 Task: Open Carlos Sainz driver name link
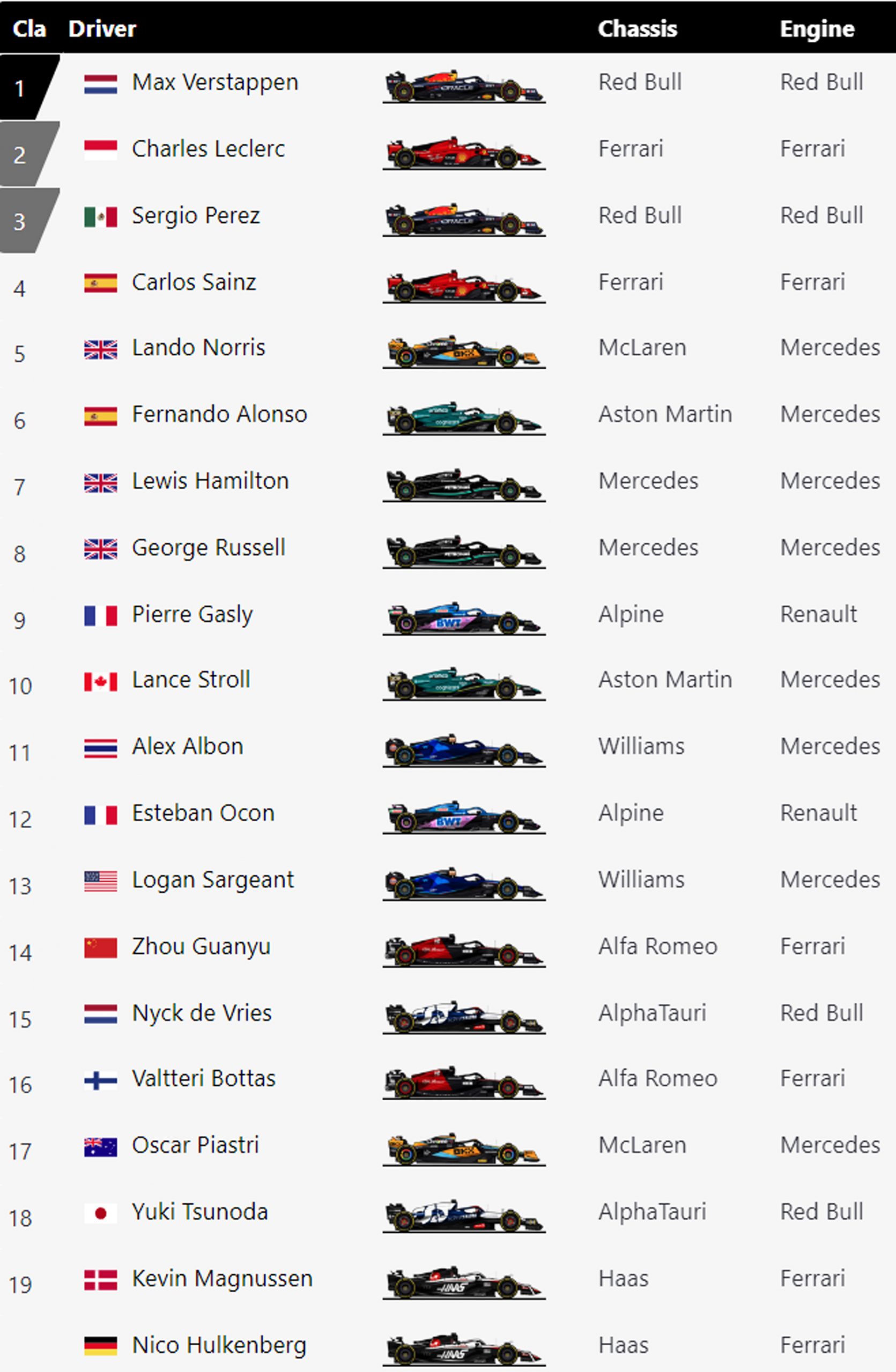point(194,282)
